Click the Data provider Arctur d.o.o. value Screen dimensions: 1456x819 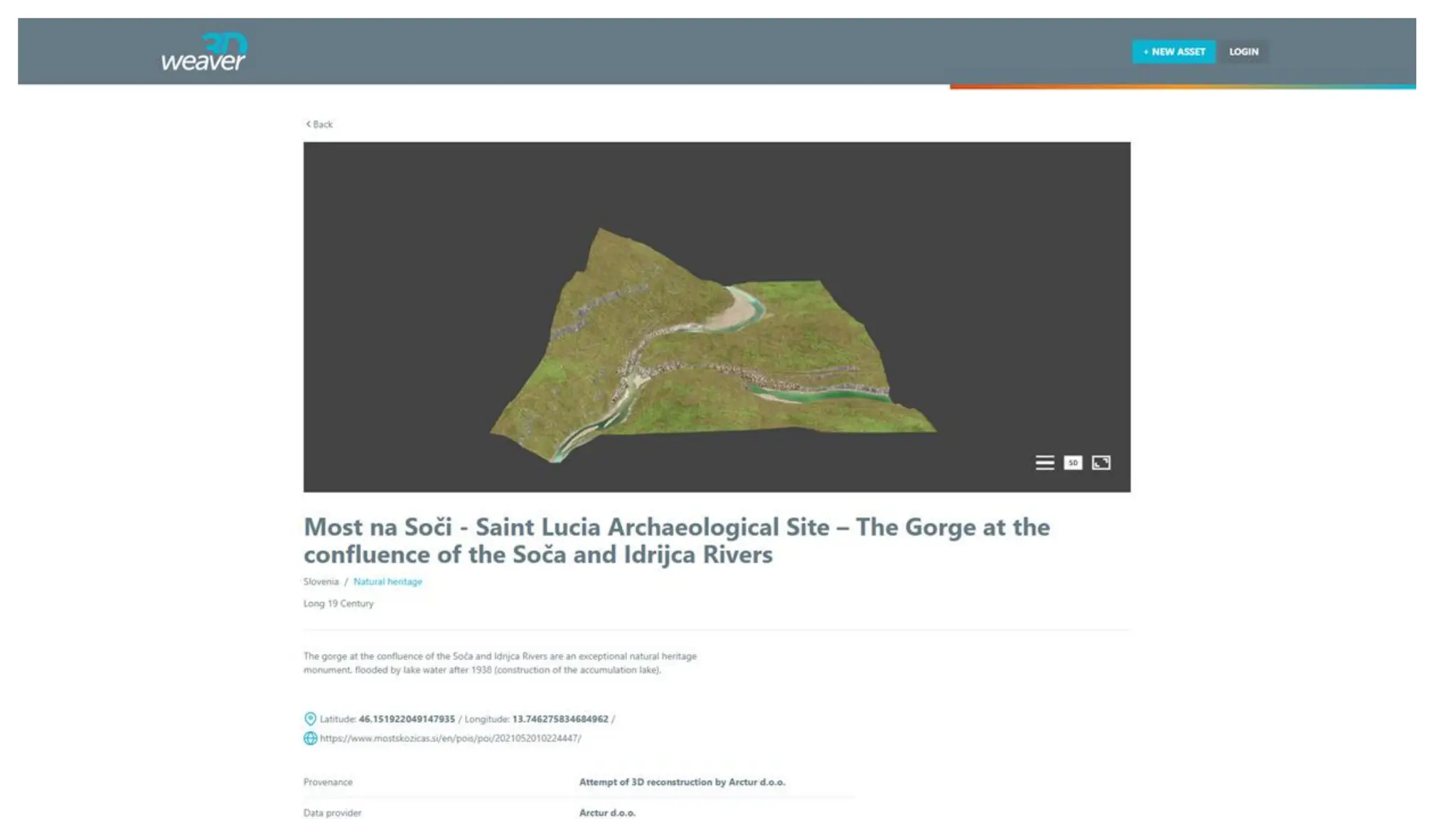point(607,813)
